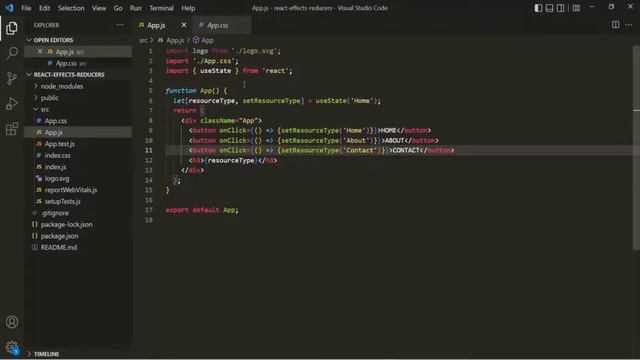Open the Extensions view

[x=12, y=129]
